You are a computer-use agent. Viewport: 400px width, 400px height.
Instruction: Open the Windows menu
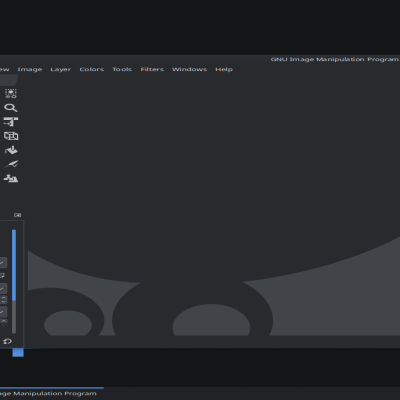pos(189,69)
